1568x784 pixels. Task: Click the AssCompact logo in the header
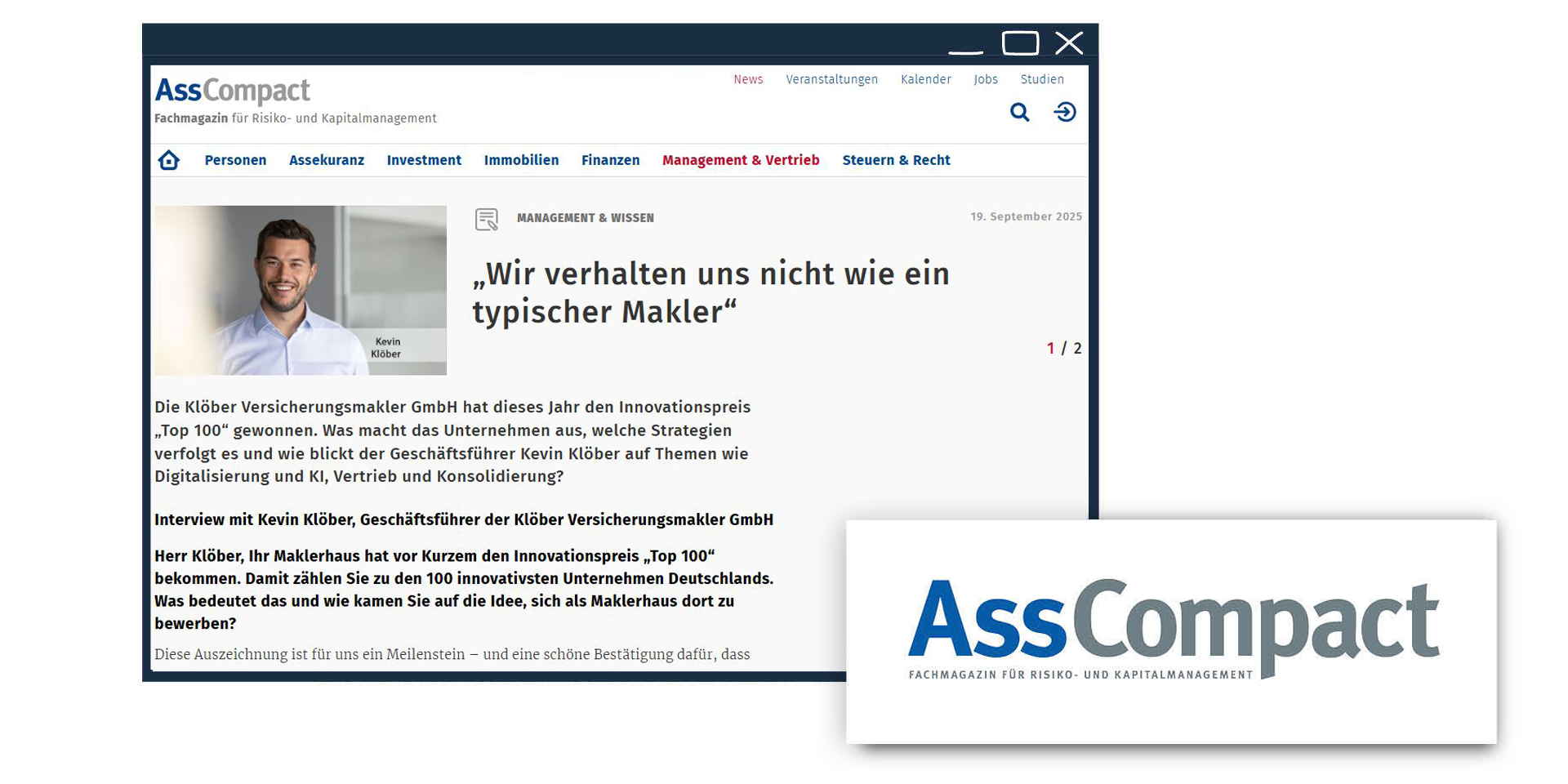(x=231, y=90)
